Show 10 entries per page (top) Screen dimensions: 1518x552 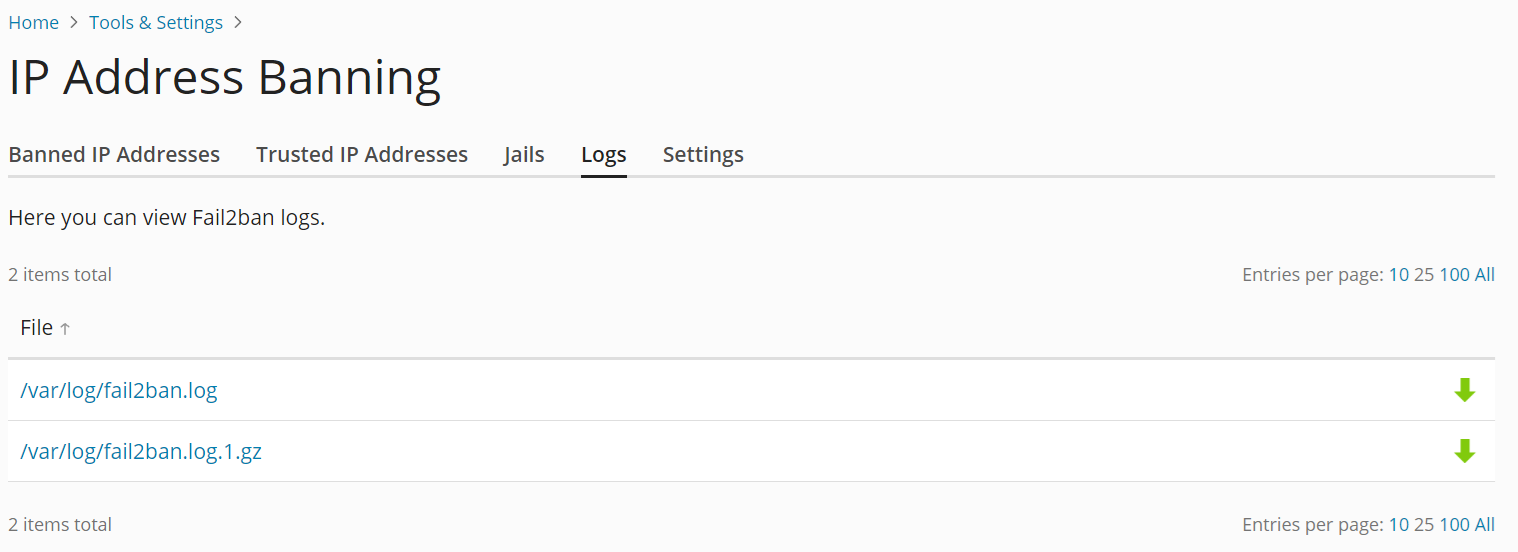1398,275
